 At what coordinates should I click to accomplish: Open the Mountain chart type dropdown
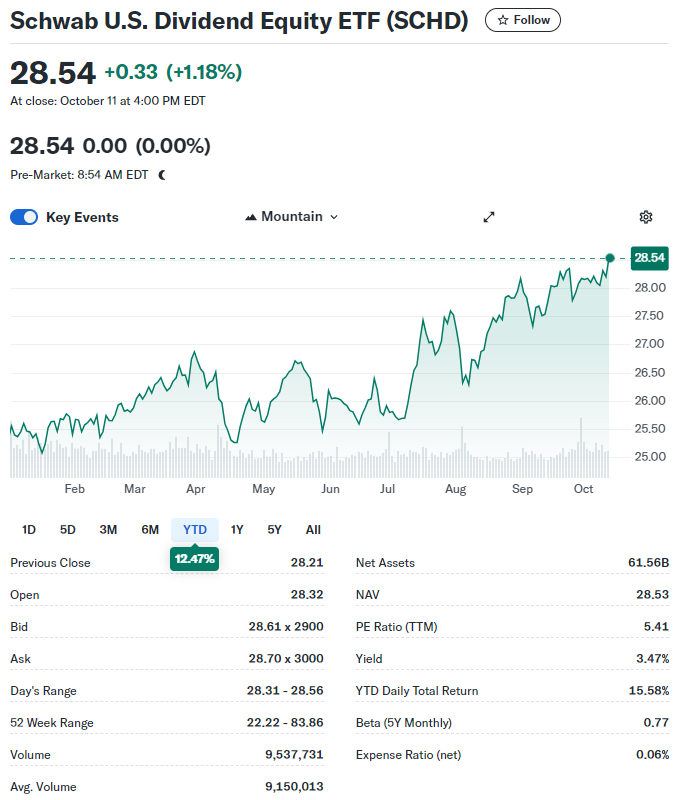click(x=292, y=217)
